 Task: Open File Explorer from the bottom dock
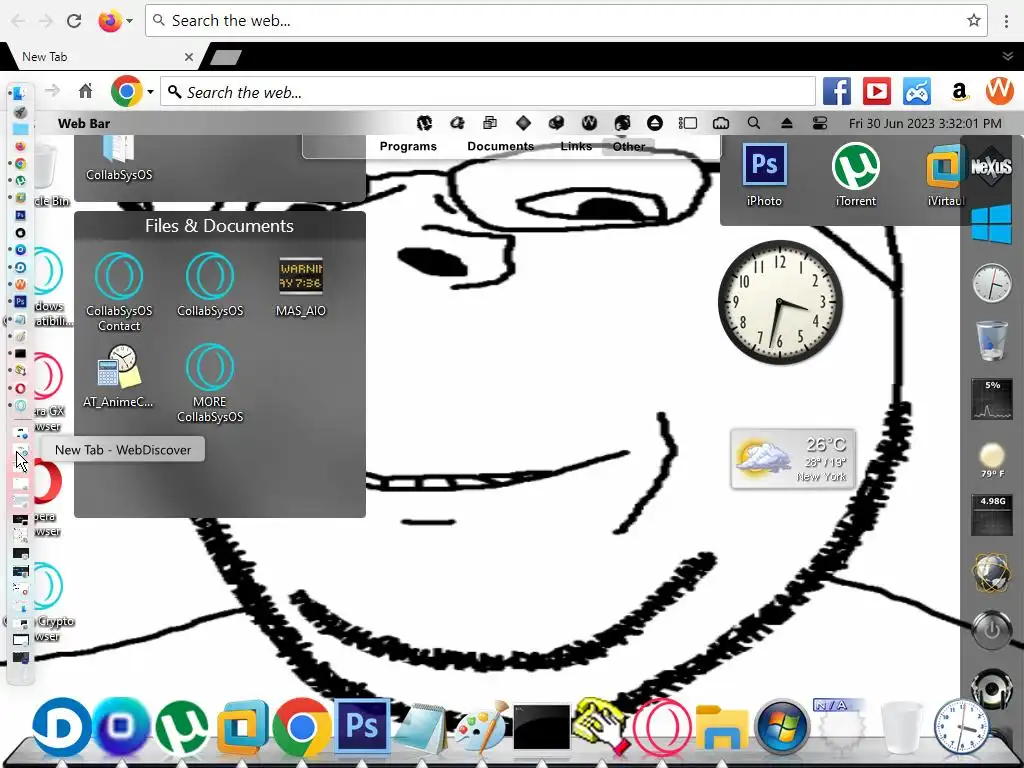pyautogui.click(x=722, y=727)
